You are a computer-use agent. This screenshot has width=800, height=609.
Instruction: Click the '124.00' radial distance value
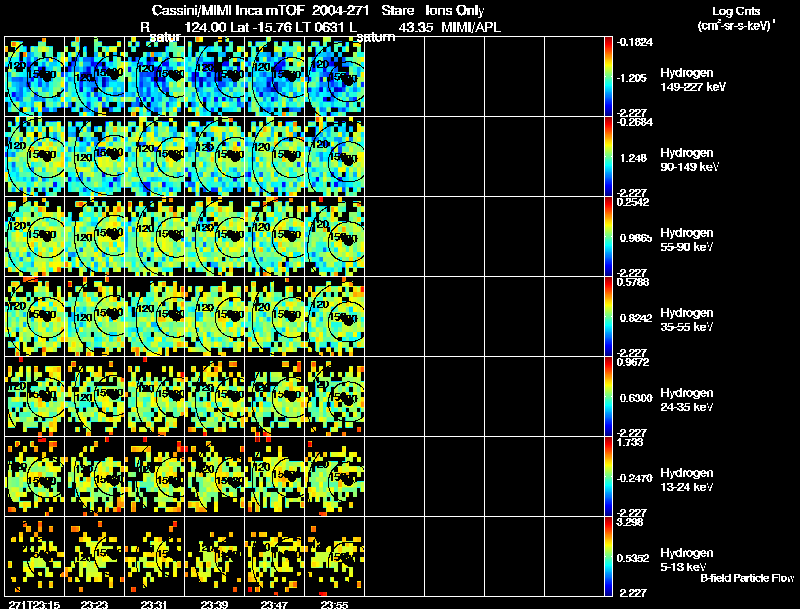click(205, 27)
